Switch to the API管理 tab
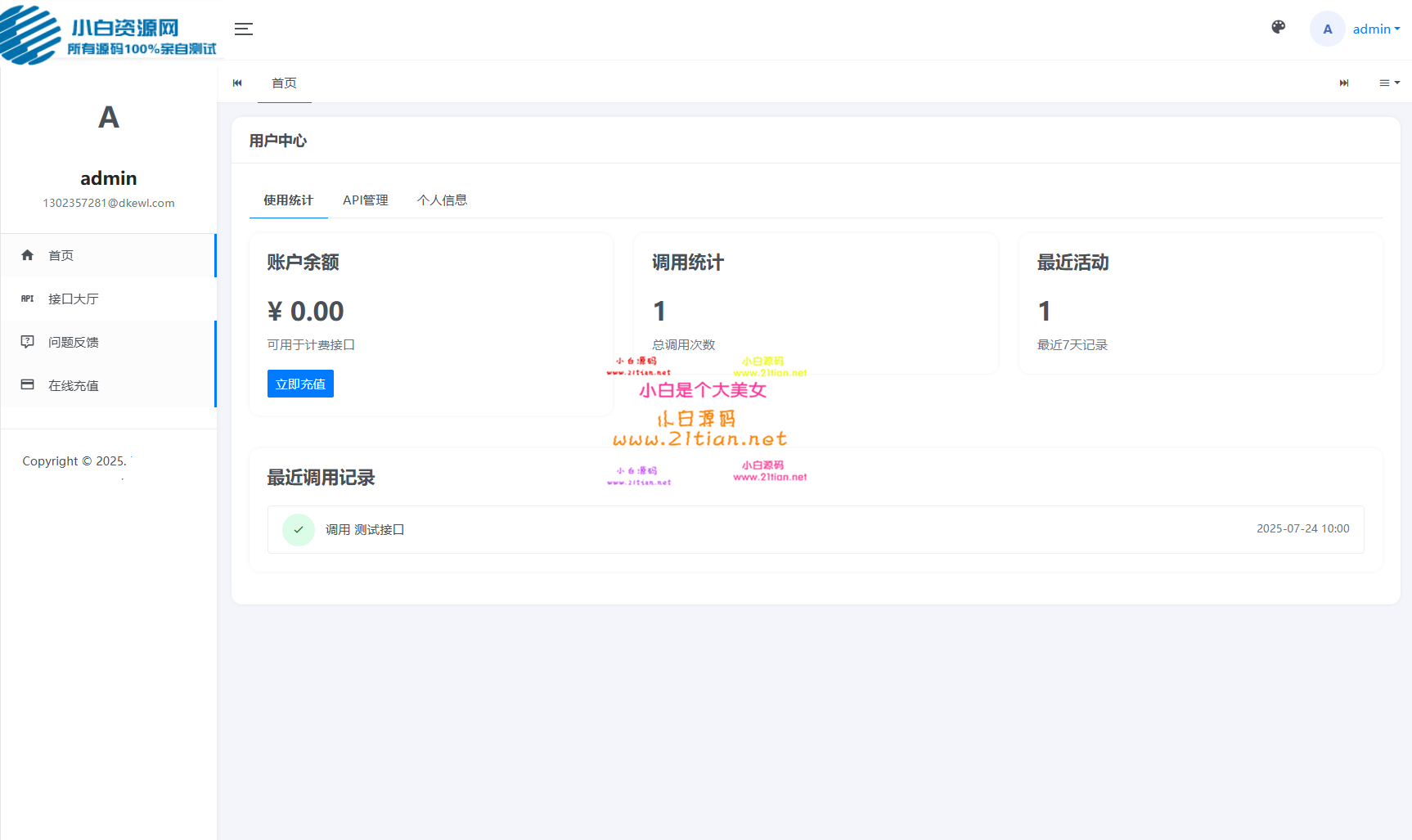This screenshot has height=840, width=1412. tap(366, 200)
